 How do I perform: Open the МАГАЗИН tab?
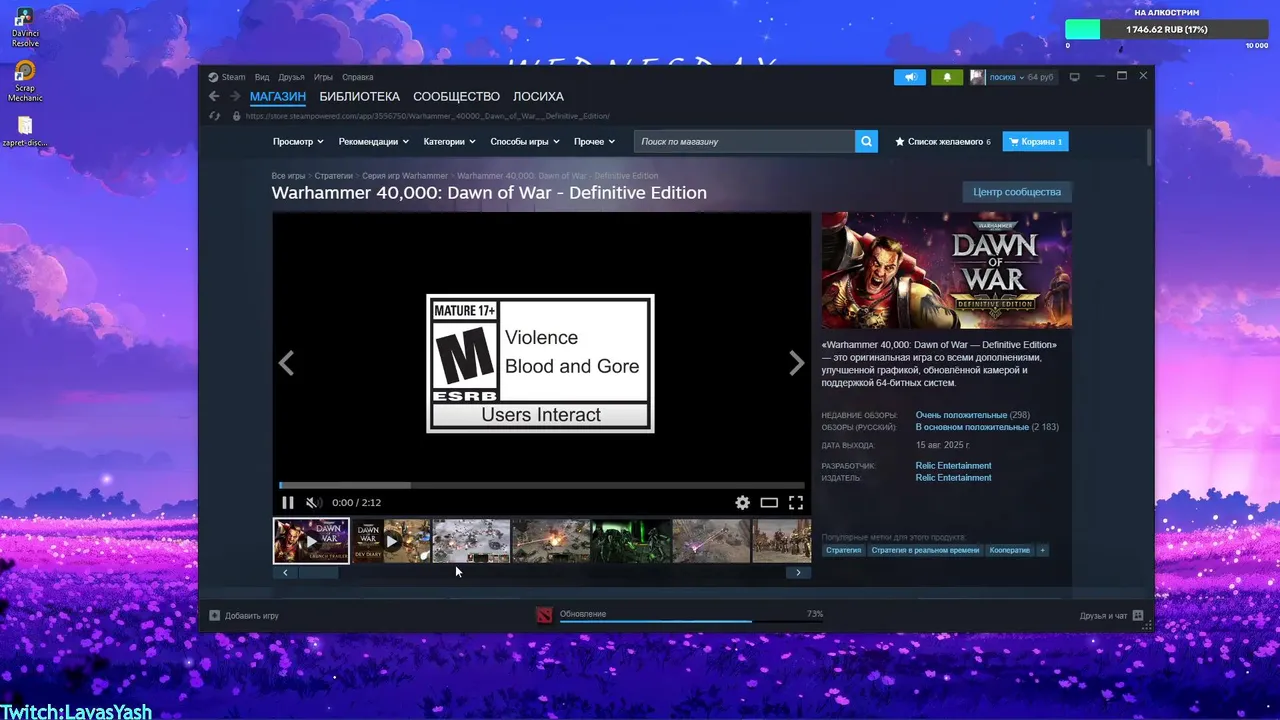pos(278,97)
